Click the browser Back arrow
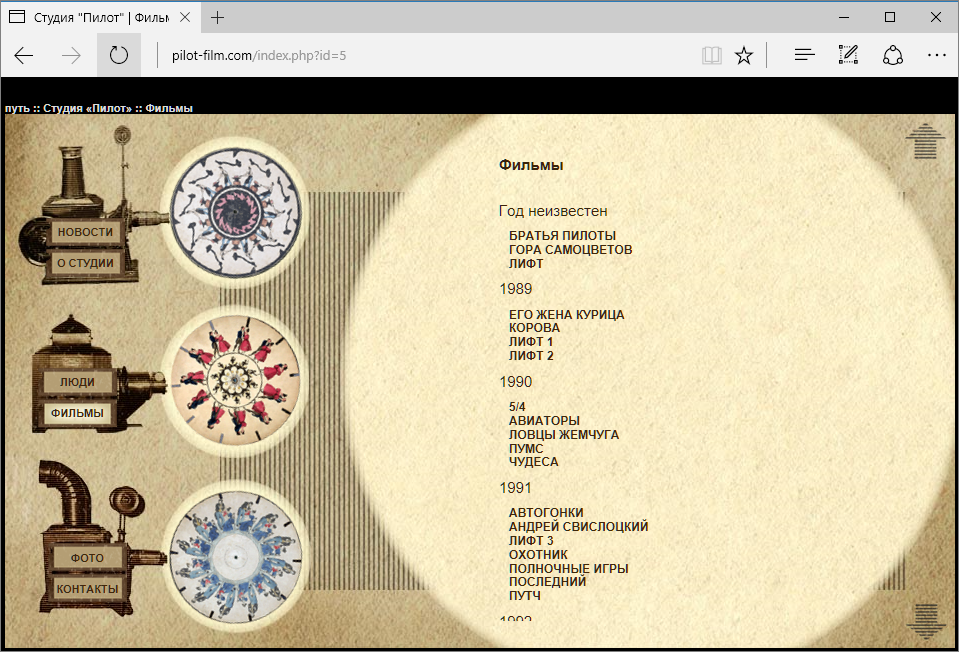 pyautogui.click(x=24, y=55)
